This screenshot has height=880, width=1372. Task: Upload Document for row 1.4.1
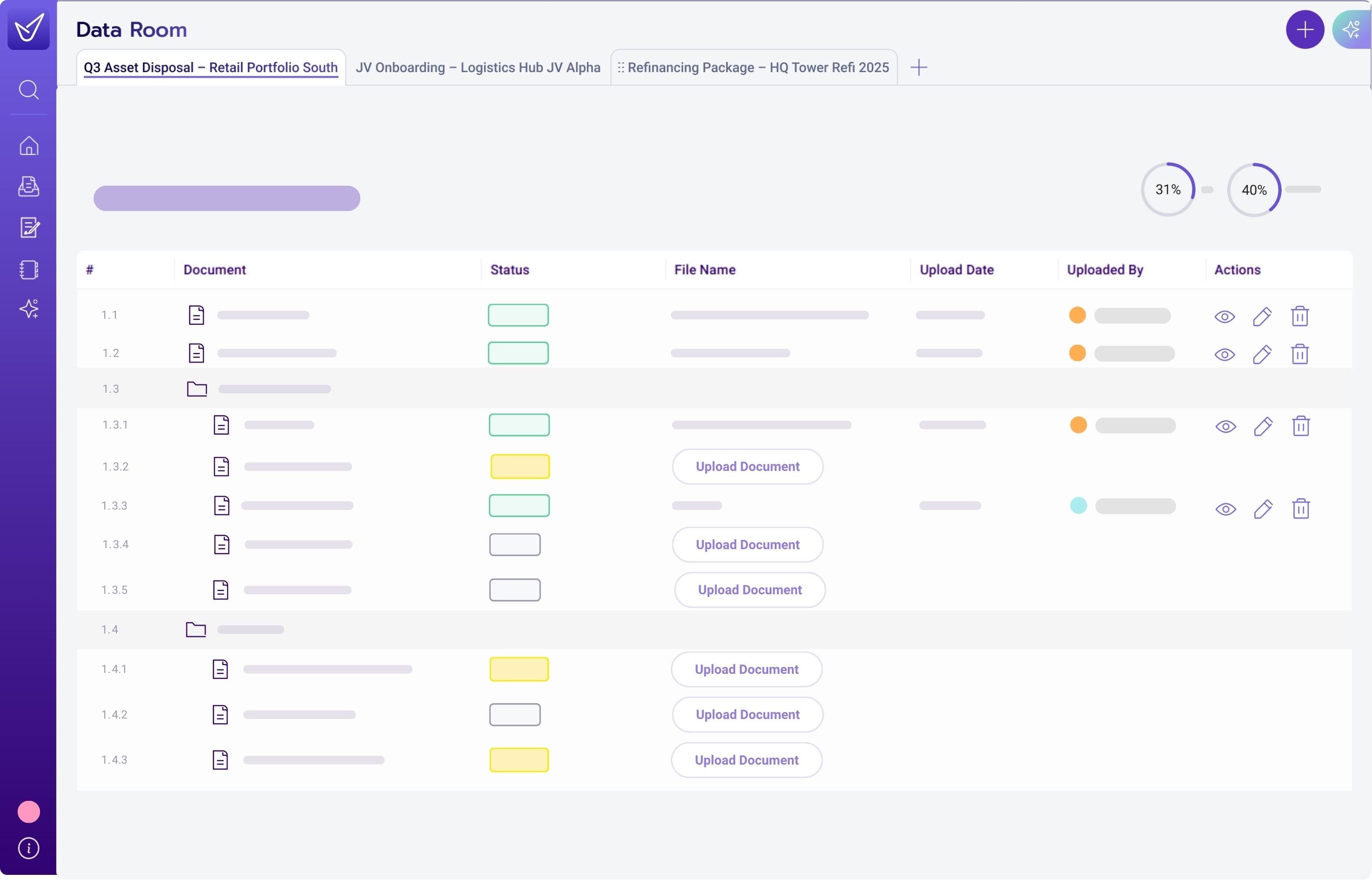coord(747,670)
